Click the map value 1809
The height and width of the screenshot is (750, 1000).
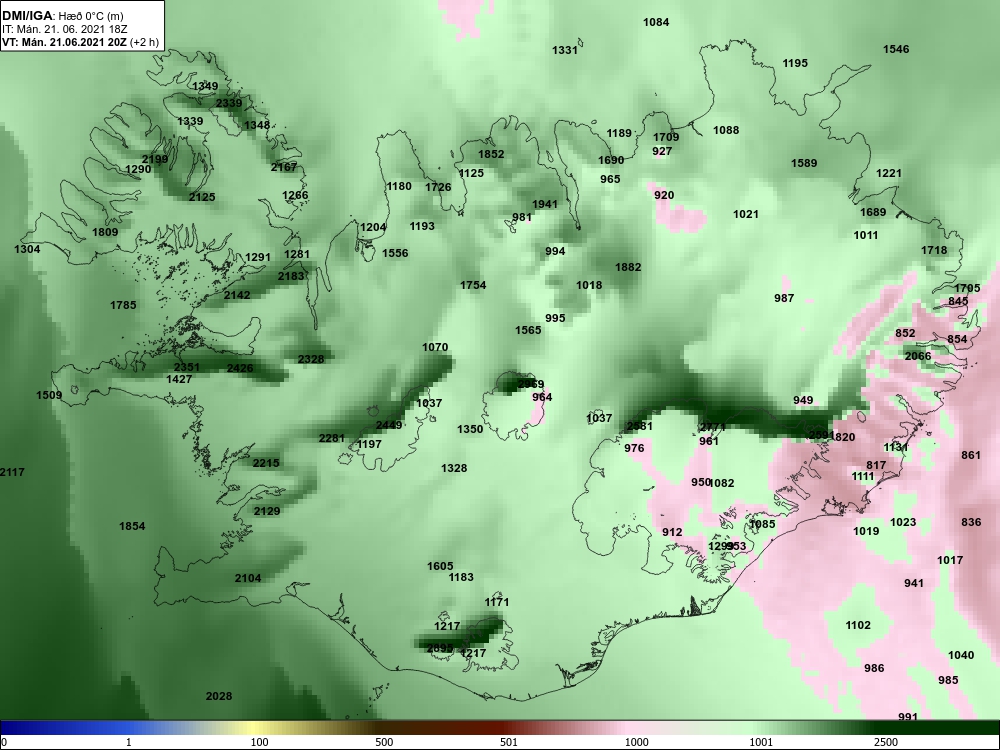(105, 232)
